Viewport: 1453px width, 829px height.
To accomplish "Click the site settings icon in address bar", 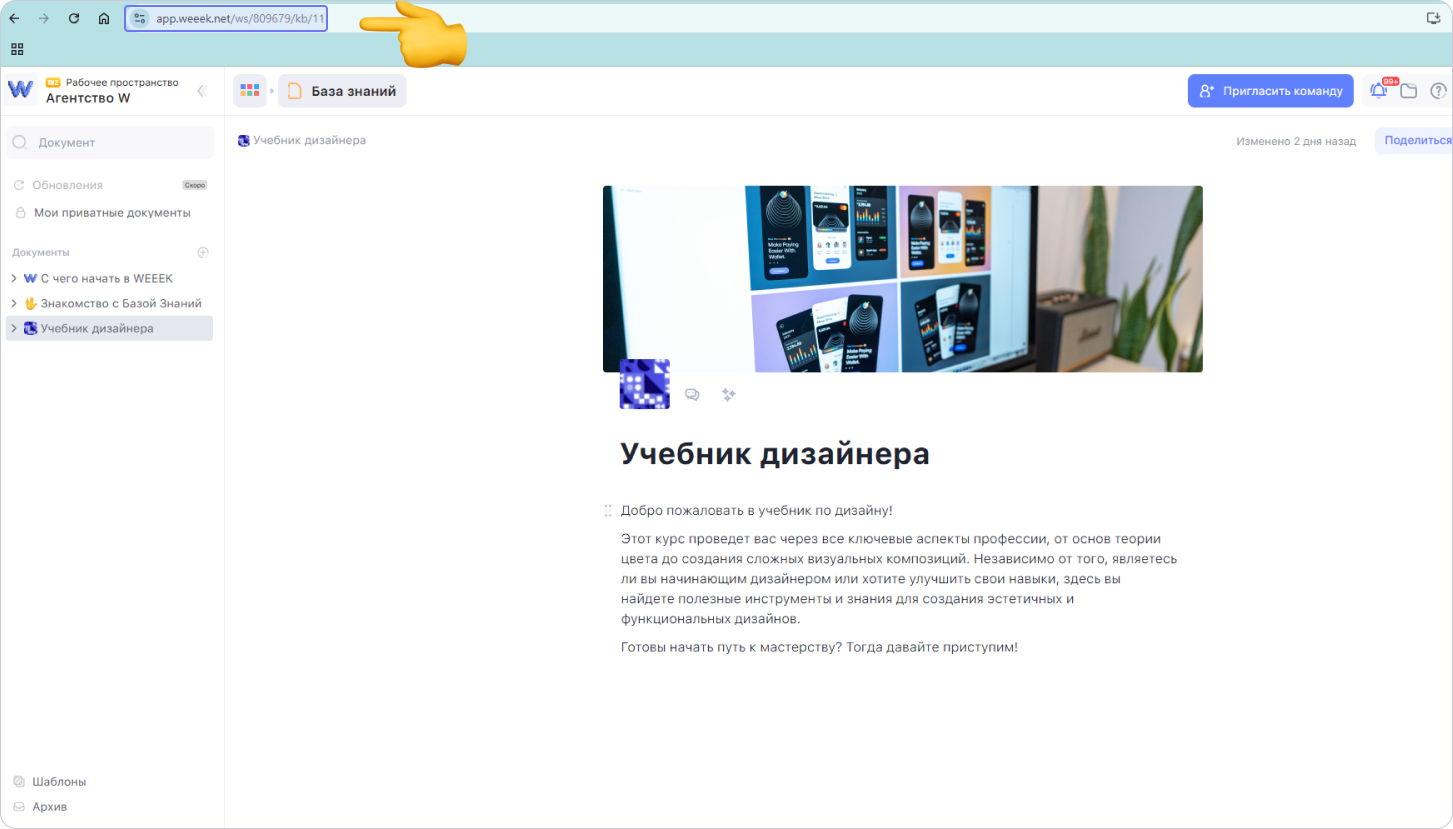I will click(139, 18).
